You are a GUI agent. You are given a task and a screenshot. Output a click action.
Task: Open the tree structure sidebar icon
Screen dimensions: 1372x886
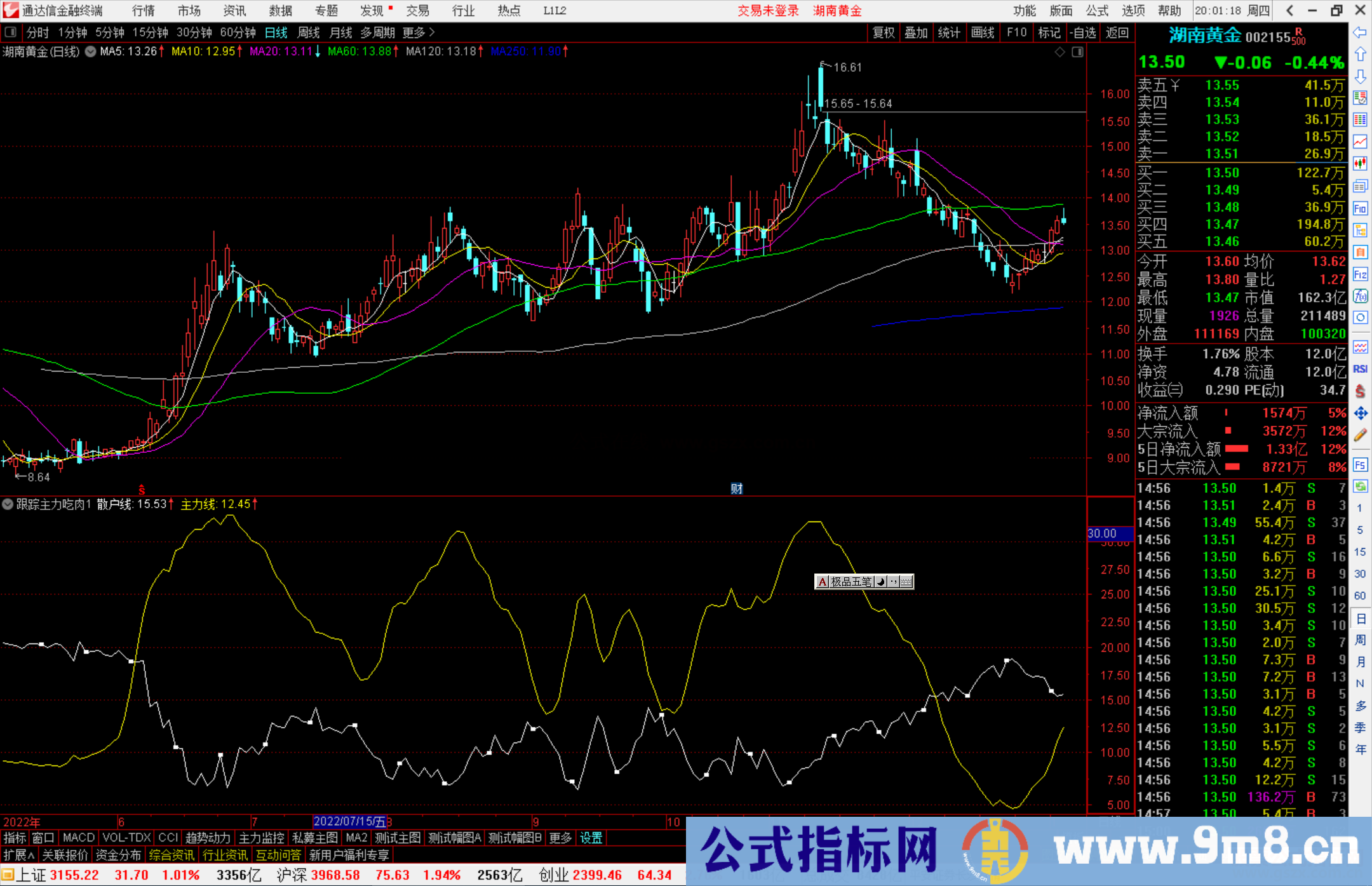[1360, 230]
